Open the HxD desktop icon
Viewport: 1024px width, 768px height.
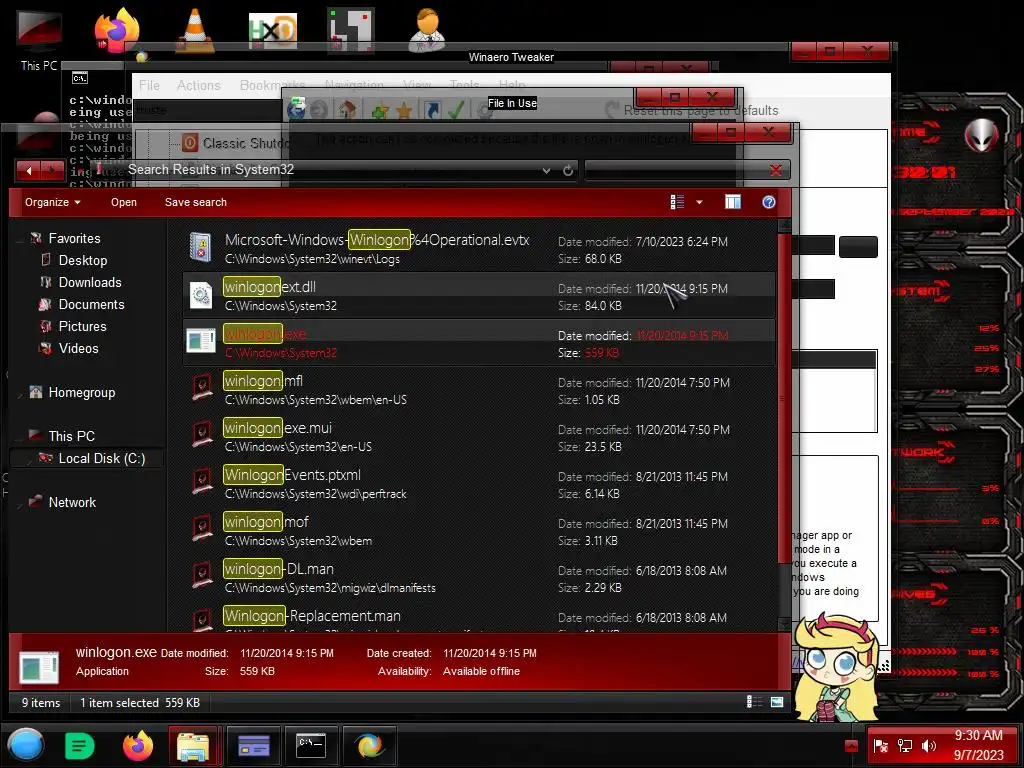tap(273, 30)
